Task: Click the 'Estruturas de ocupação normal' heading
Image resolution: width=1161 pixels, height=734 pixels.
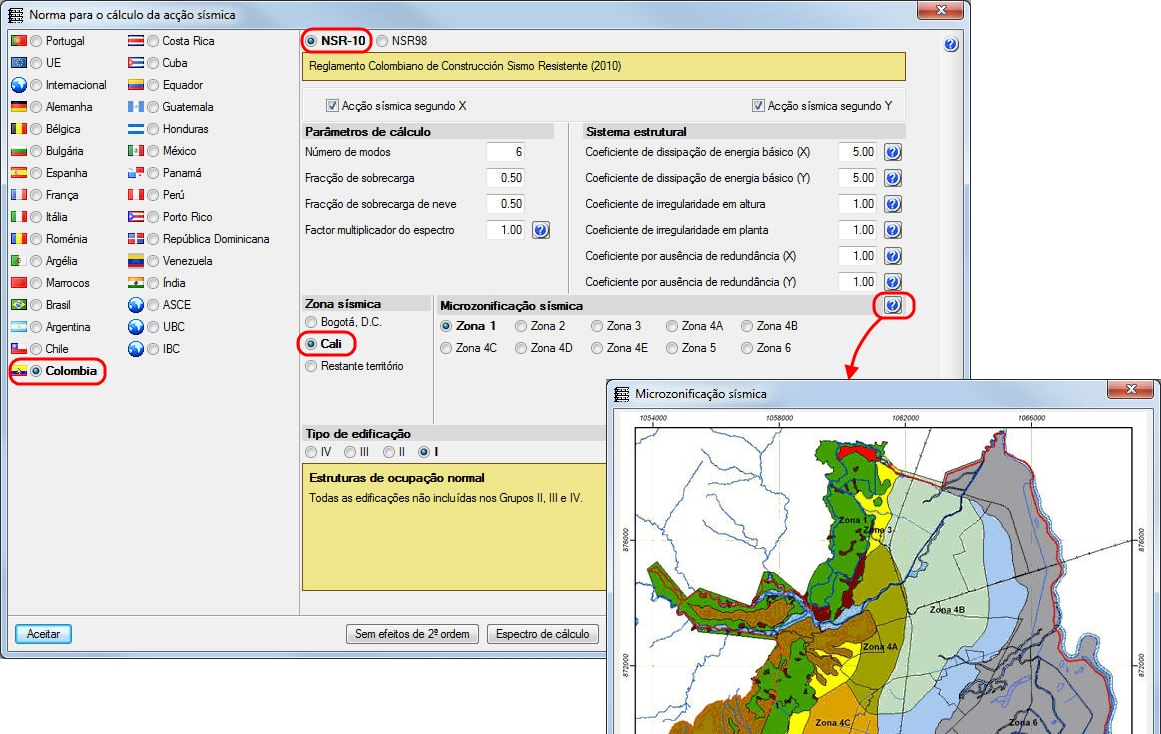Action: 397,478
